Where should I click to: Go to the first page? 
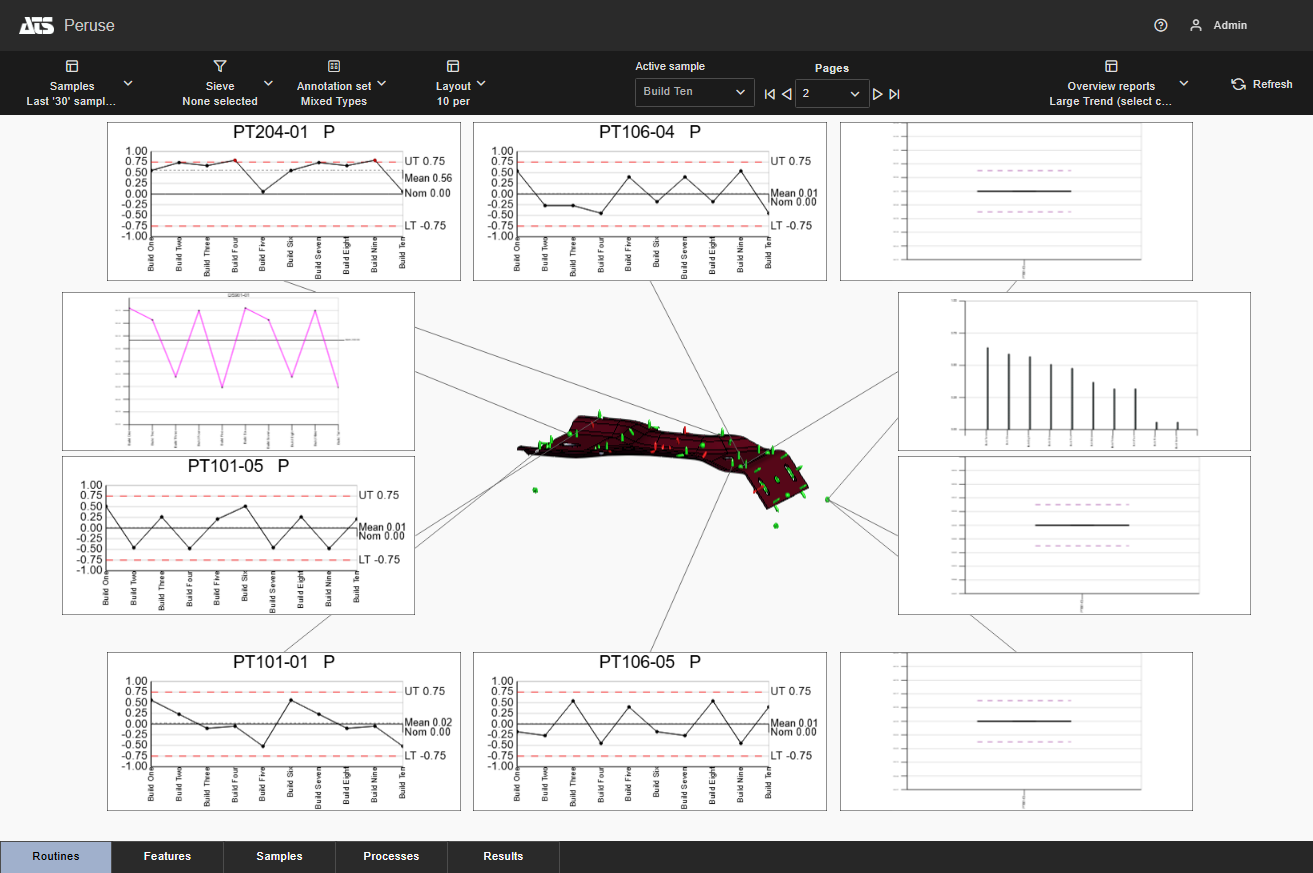(x=769, y=94)
